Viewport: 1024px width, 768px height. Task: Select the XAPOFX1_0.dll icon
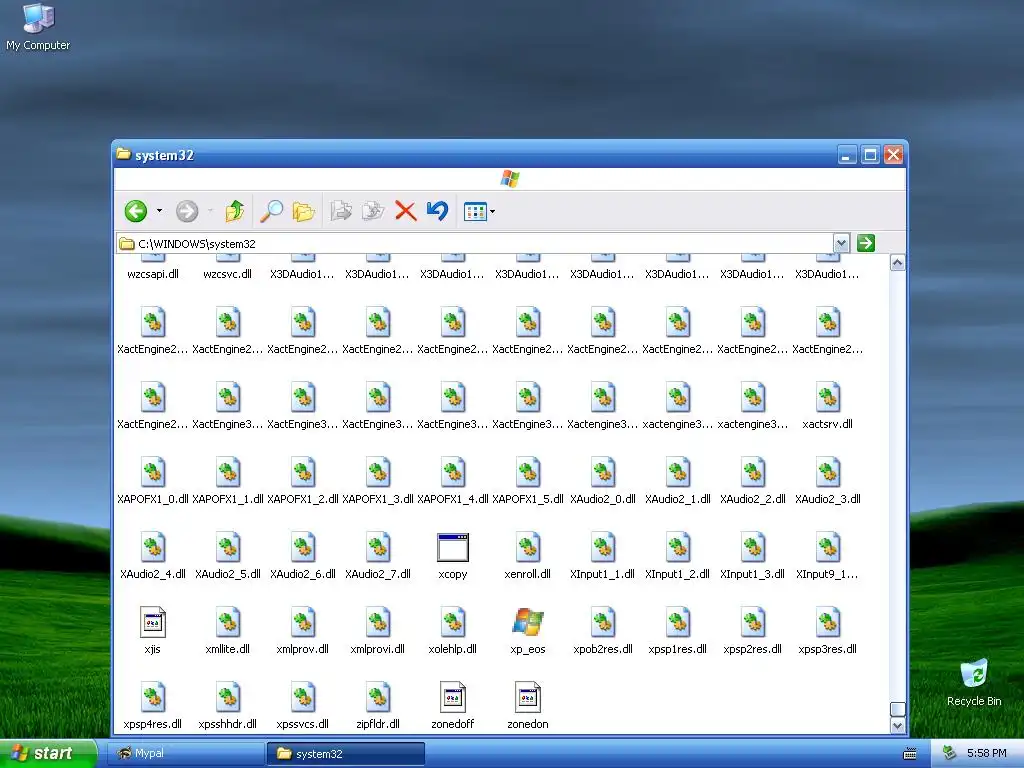coord(153,472)
